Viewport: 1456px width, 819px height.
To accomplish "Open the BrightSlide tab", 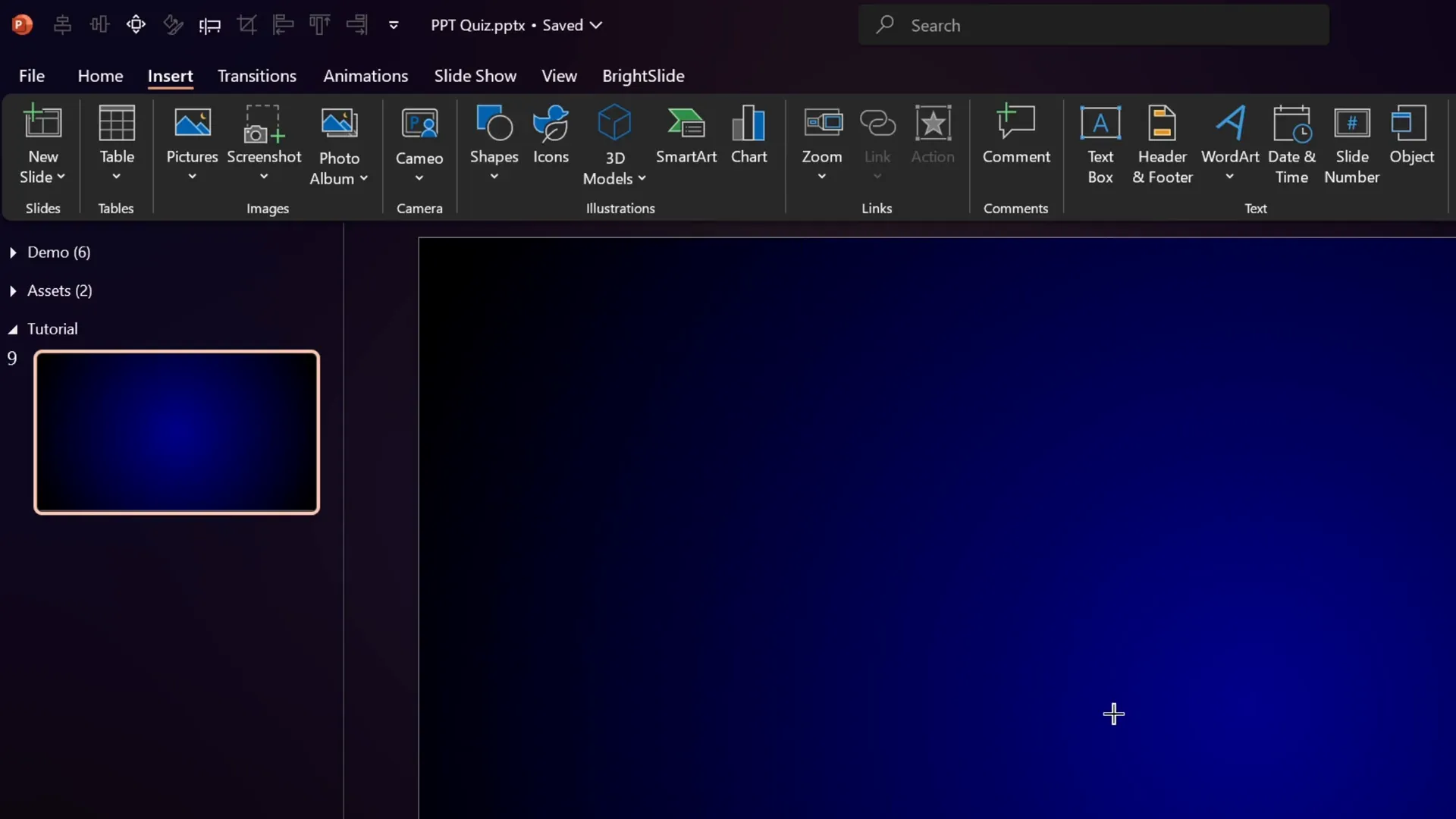I will pyautogui.click(x=643, y=76).
